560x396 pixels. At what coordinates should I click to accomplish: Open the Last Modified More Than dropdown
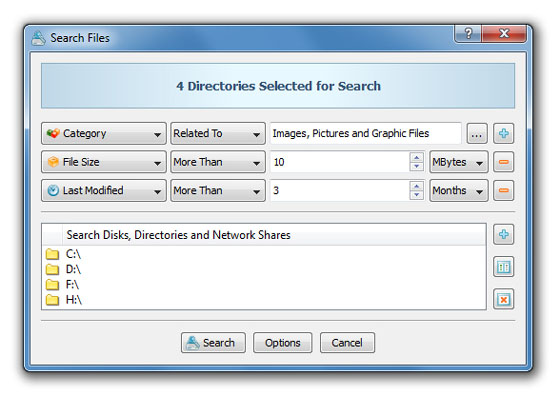218,191
